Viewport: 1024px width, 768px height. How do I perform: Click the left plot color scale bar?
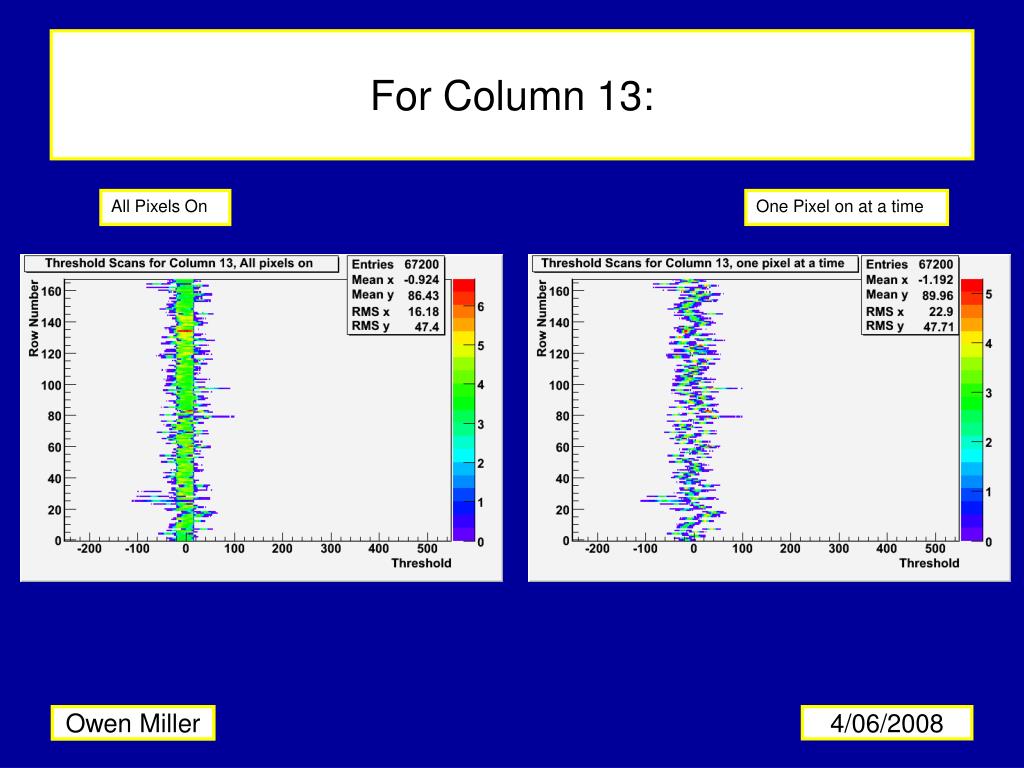(x=464, y=410)
